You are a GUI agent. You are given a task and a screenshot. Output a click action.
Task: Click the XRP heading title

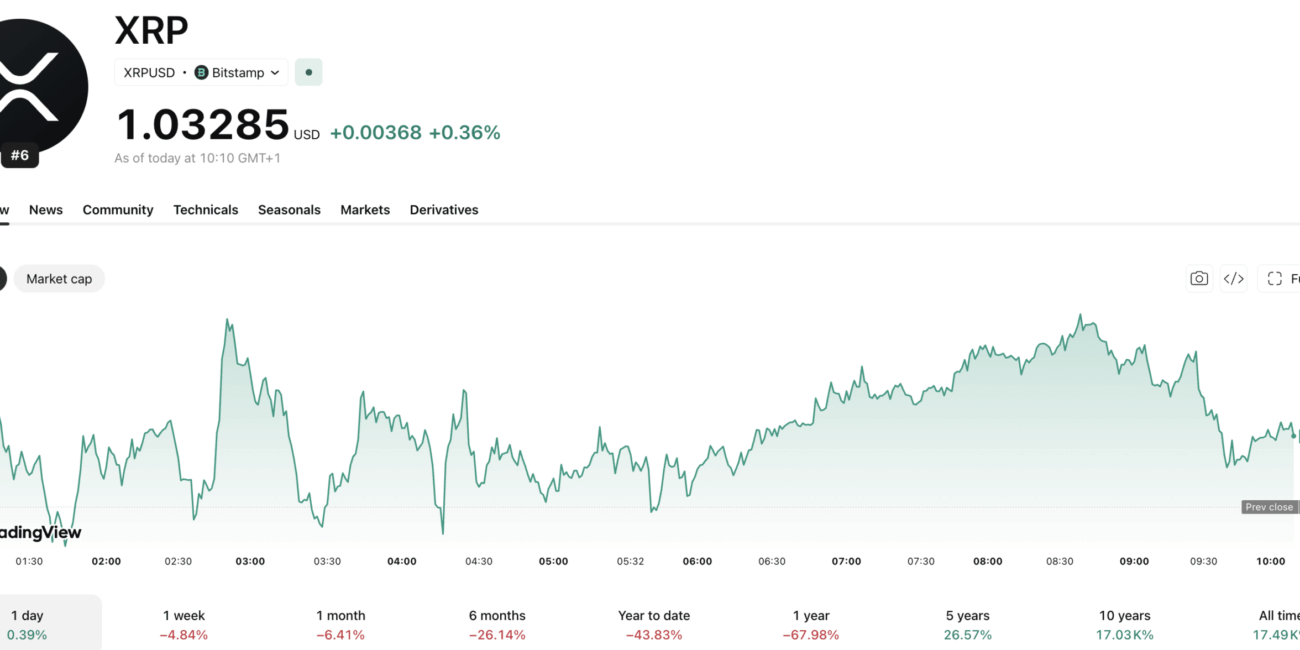point(152,30)
